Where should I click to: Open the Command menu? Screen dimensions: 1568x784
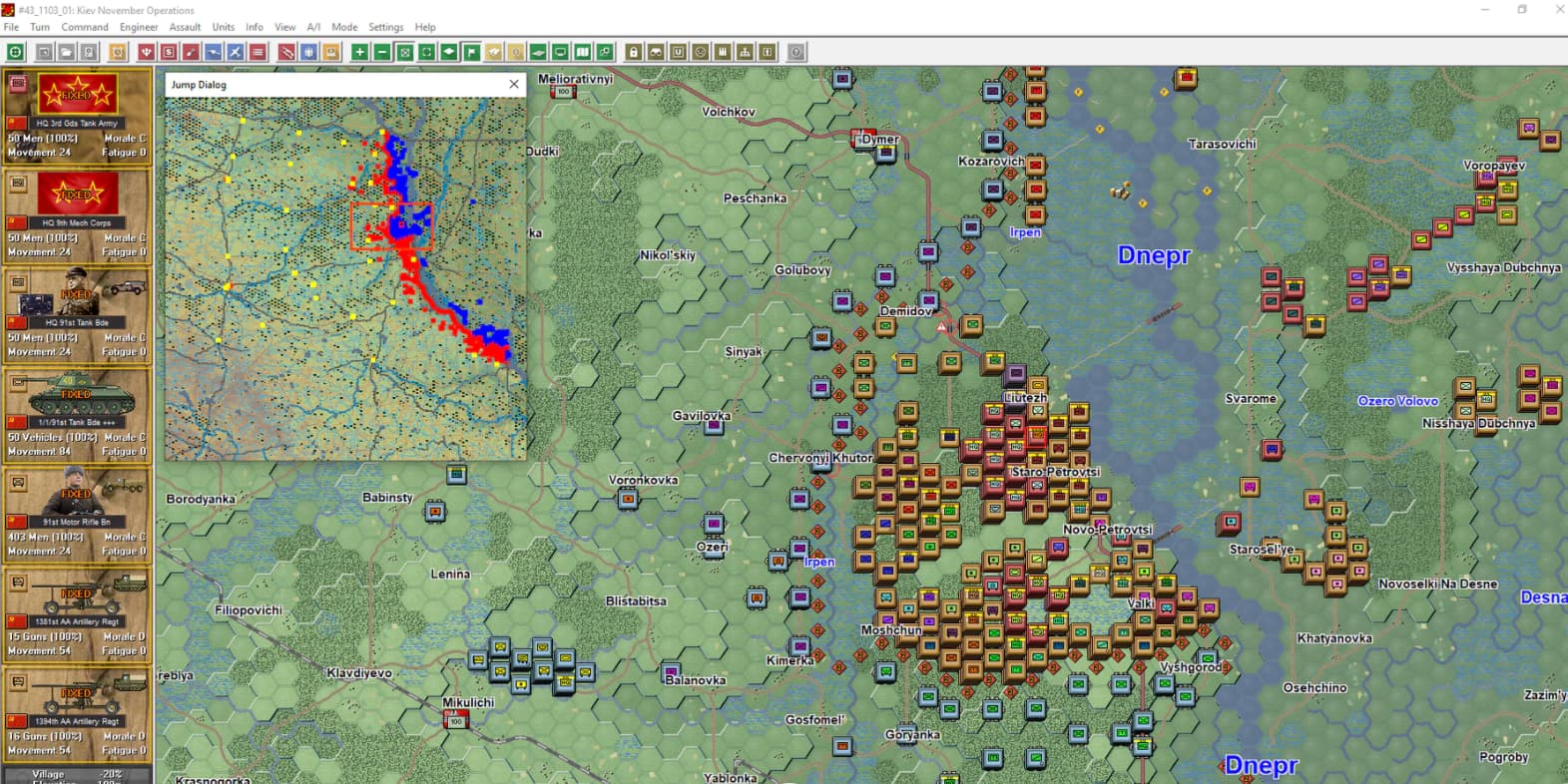click(85, 27)
